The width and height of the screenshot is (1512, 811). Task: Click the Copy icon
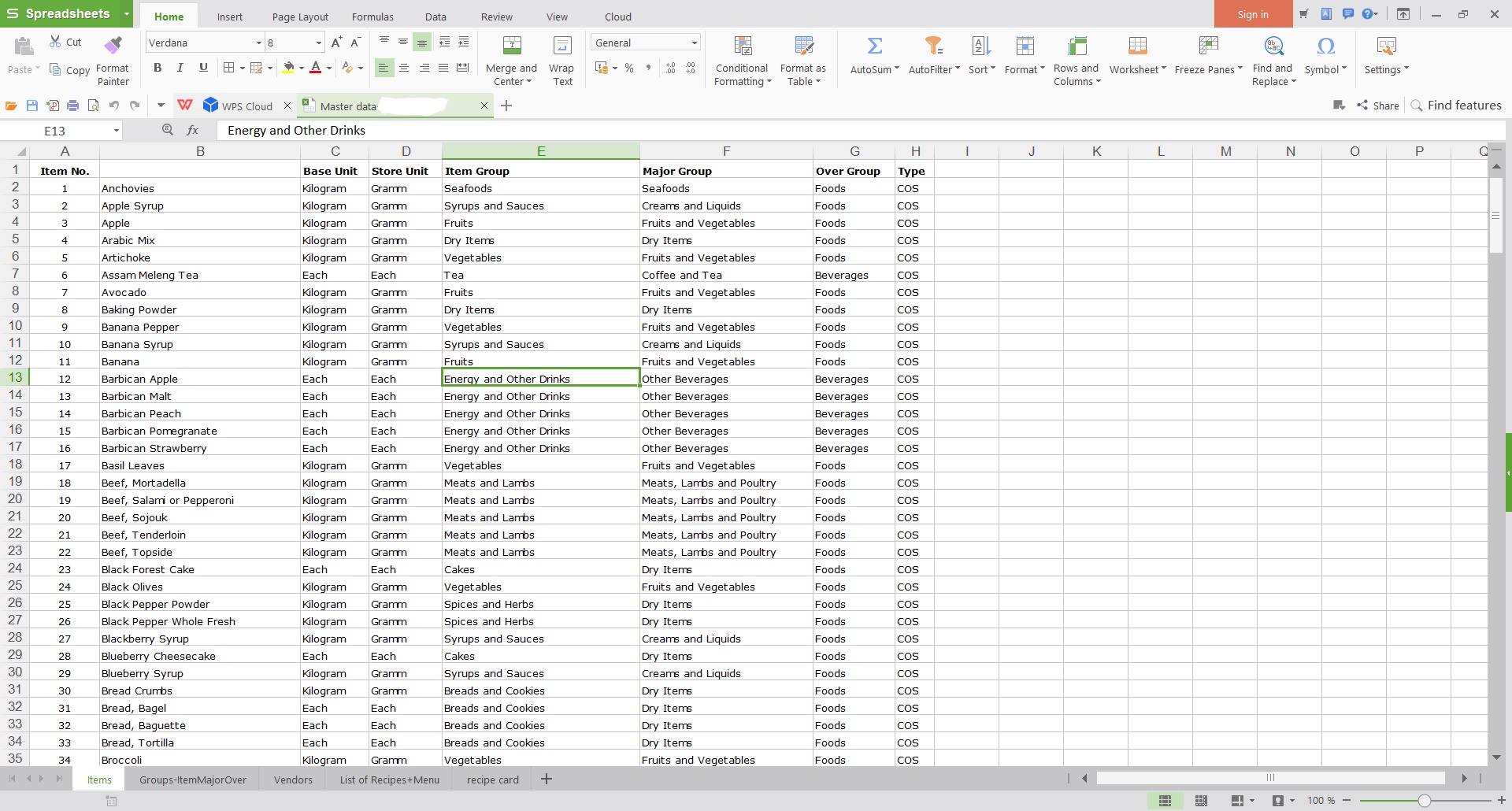point(55,69)
